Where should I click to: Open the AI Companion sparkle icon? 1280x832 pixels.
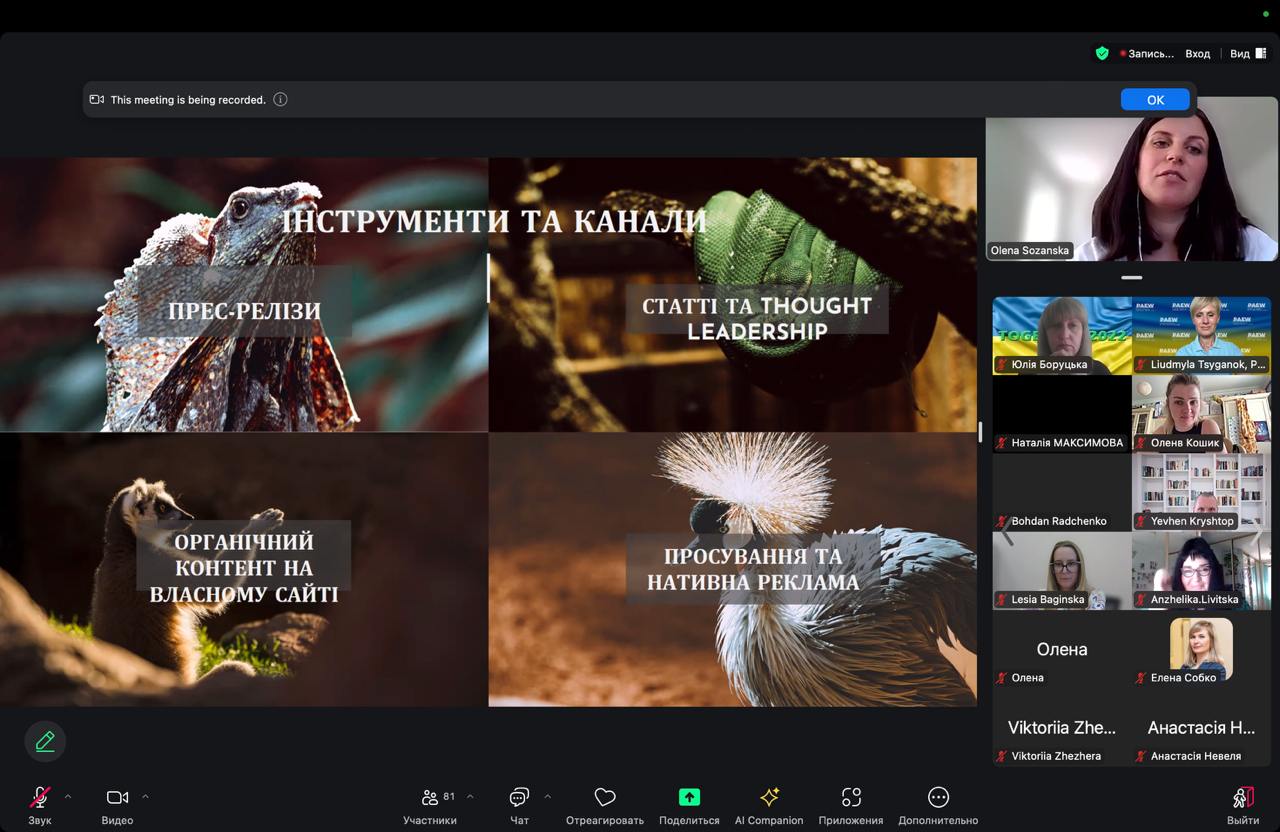[769, 797]
